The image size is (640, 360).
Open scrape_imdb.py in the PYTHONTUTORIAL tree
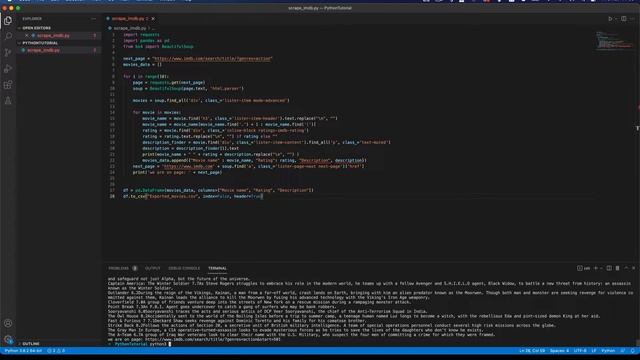[43, 50]
